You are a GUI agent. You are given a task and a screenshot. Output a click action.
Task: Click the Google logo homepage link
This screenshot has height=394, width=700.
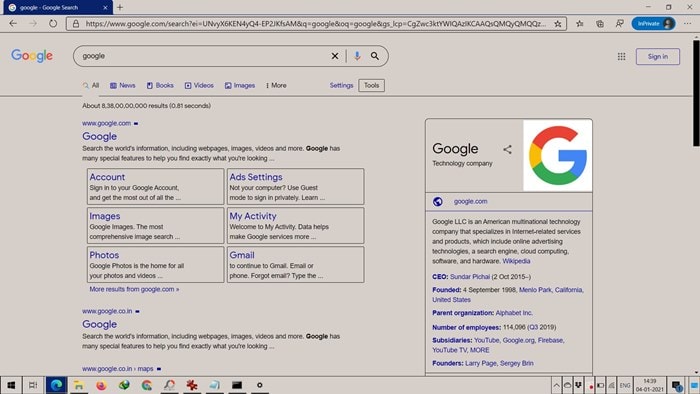(x=32, y=56)
